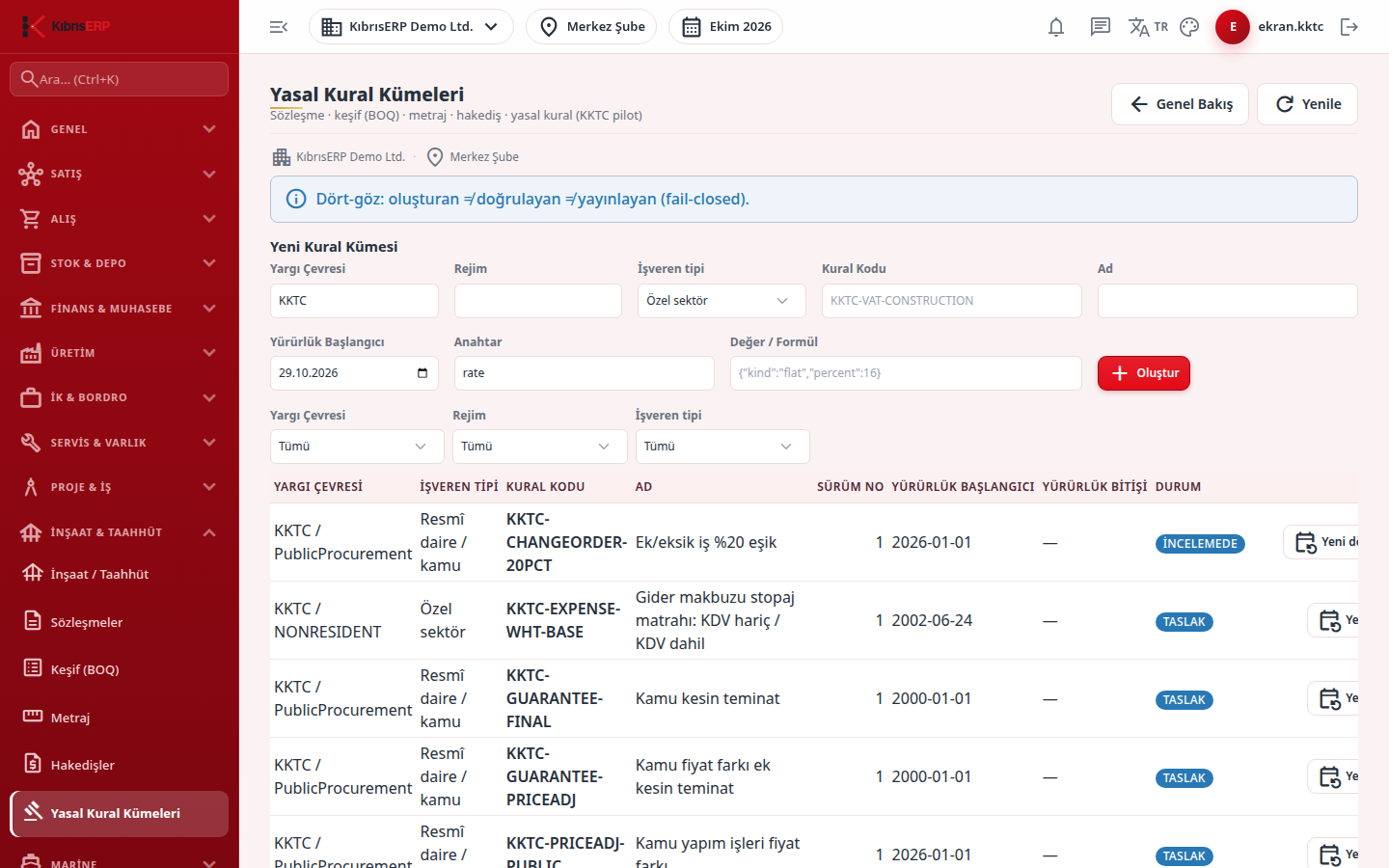Open the İşveren tipi Özel sektör dropdown
The width and height of the screenshot is (1389, 868).
(x=722, y=301)
